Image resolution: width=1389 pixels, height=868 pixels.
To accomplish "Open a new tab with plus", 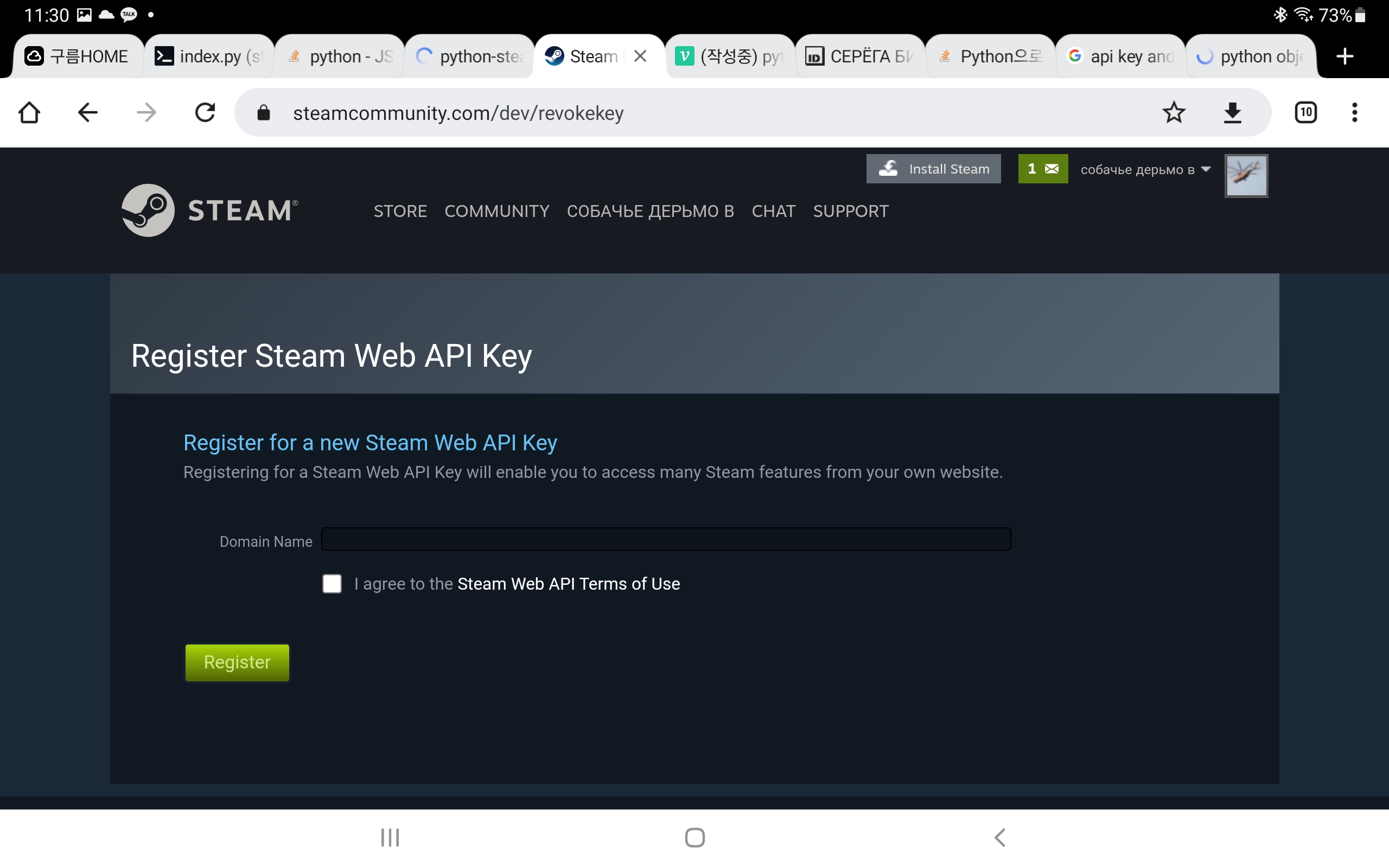I will 1345,56.
